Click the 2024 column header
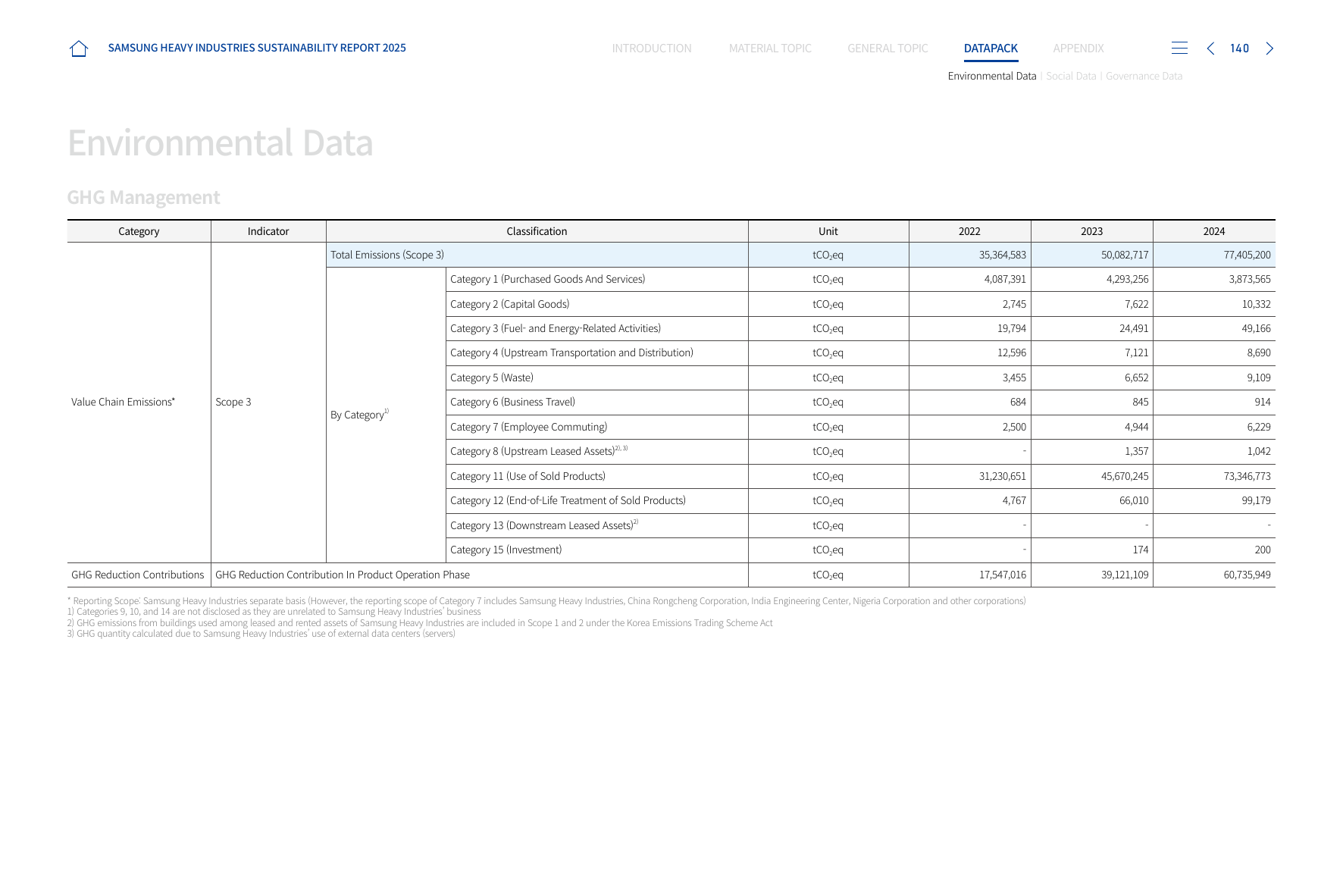 coord(1213,231)
